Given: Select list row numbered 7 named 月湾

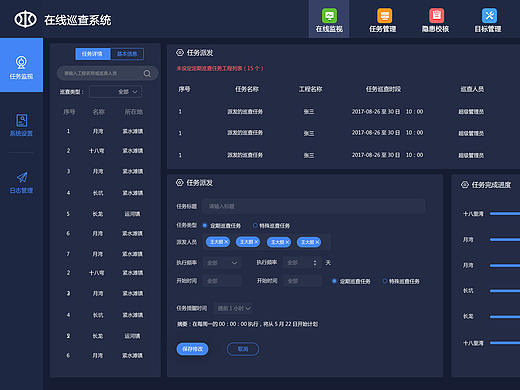Looking at the screenshot, I should tap(105, 254).
